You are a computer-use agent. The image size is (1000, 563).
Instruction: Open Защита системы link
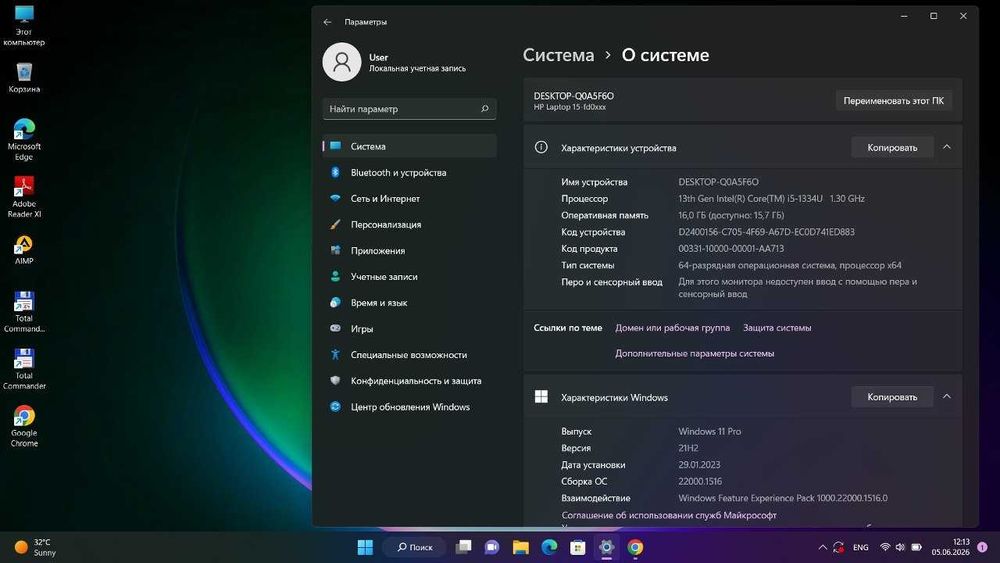[x=777, y=328]
